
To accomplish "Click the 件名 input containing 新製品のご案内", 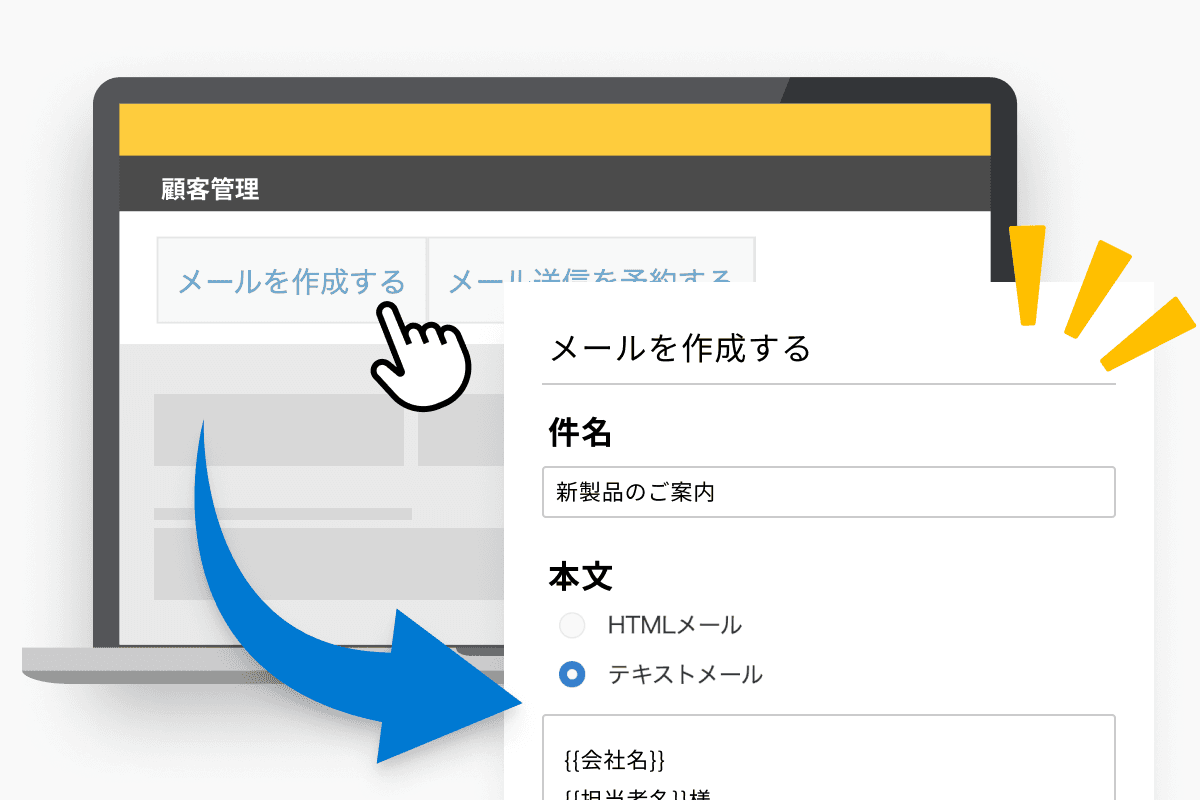I will 828,492.
